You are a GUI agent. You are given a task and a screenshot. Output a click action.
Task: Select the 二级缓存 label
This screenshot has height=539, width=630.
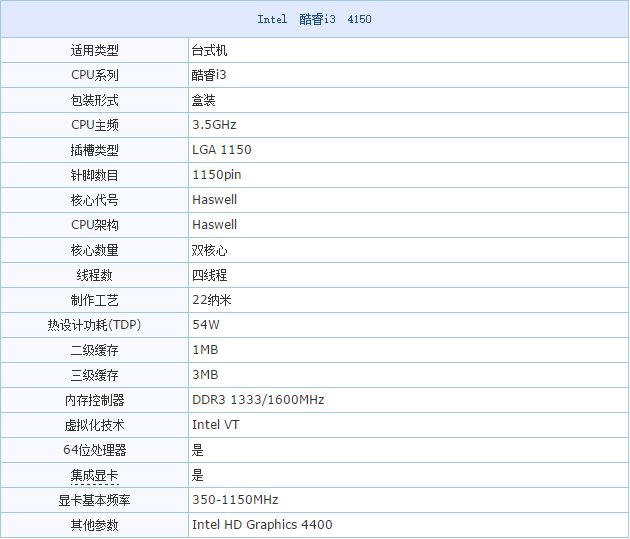click(x=94, y=350)
